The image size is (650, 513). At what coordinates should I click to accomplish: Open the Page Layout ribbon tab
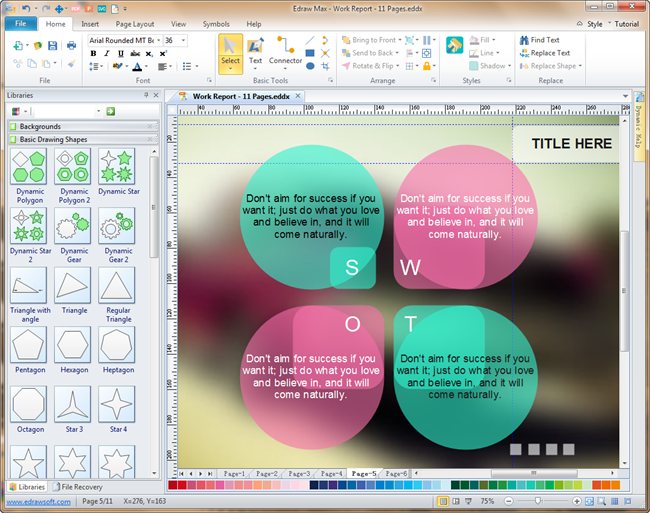pos(135,23)
